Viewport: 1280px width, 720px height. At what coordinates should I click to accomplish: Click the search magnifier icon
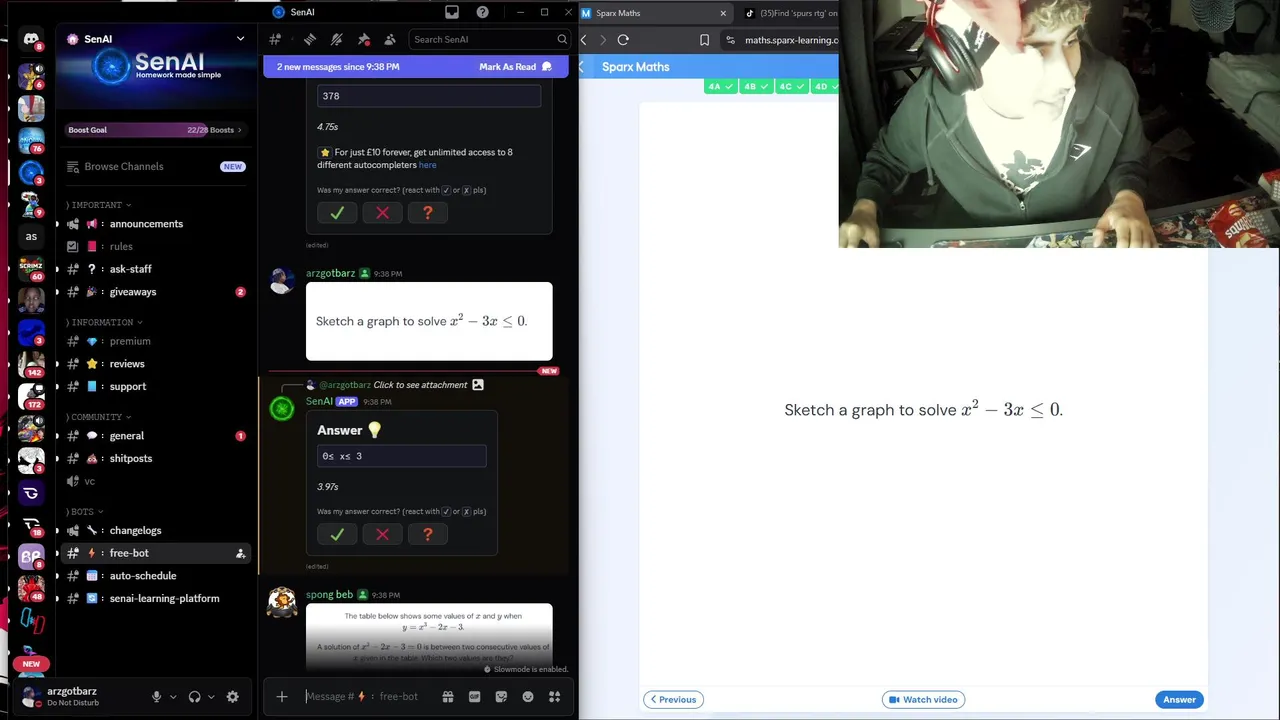tap(562, 39)
